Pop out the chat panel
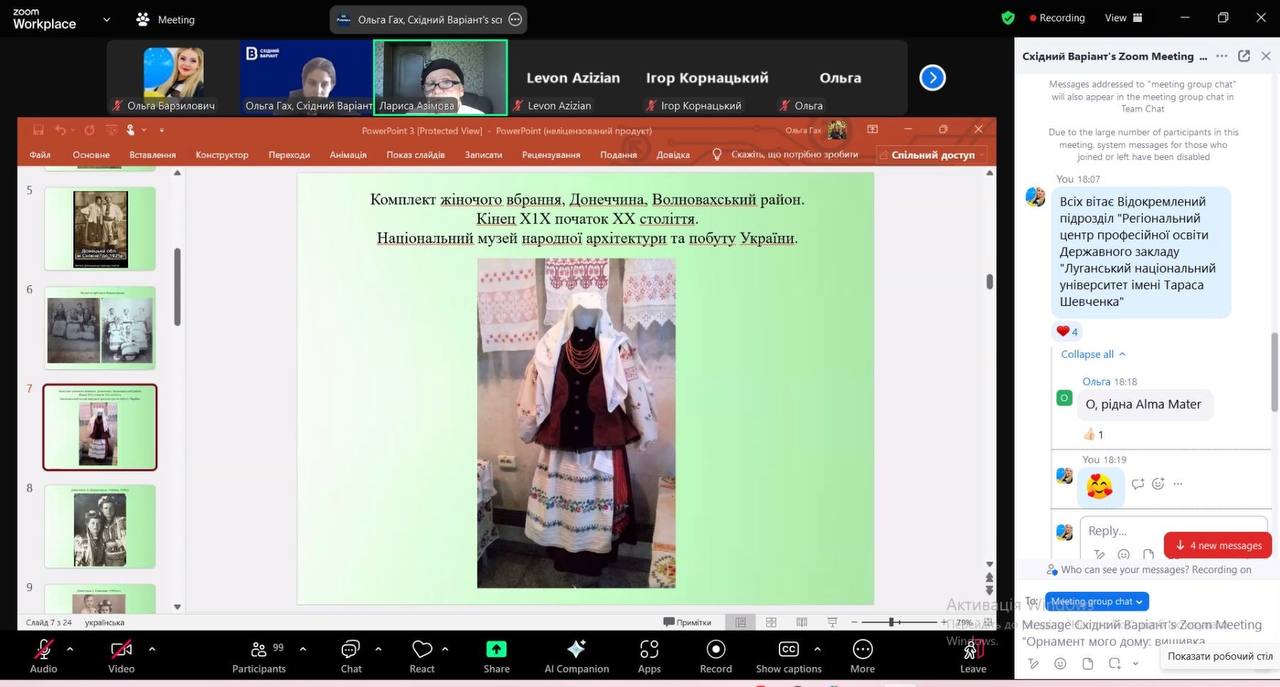 pos(1243,56)
